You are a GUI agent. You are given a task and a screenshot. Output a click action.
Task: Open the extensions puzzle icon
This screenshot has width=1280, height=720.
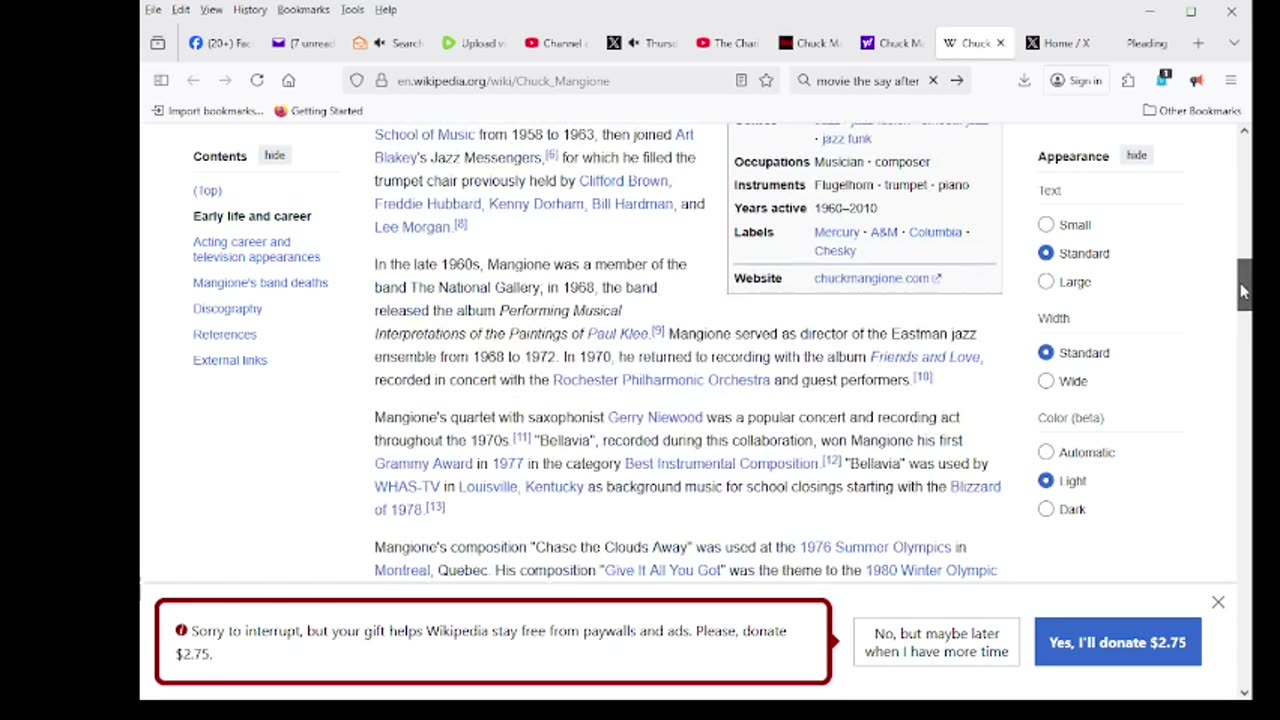[x=1128, y=80]
